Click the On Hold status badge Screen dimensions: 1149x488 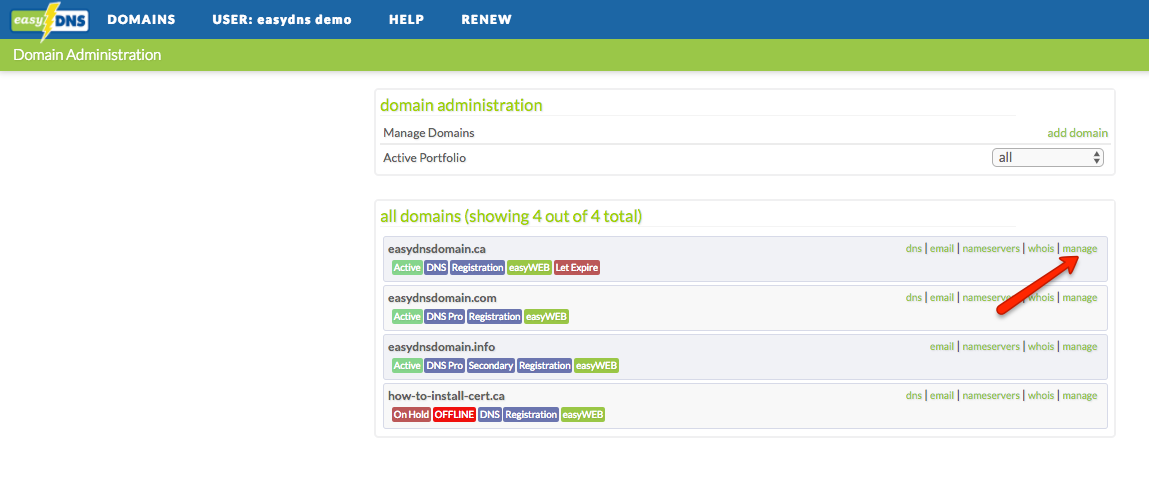[411, 415]
